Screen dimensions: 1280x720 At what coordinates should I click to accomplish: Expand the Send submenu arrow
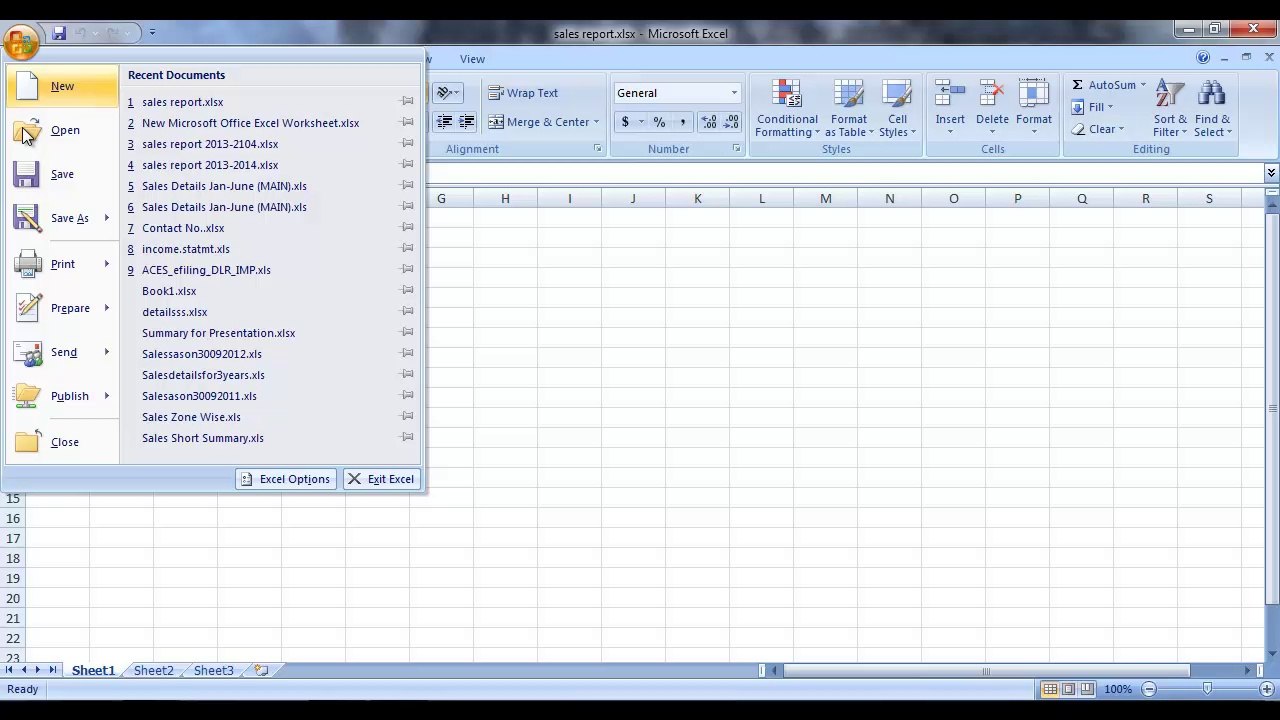(x=107, y=352)
